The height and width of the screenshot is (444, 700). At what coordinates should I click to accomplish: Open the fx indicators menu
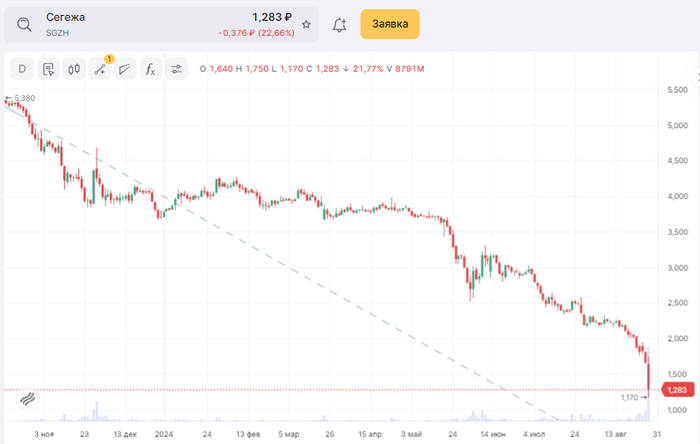150,69
